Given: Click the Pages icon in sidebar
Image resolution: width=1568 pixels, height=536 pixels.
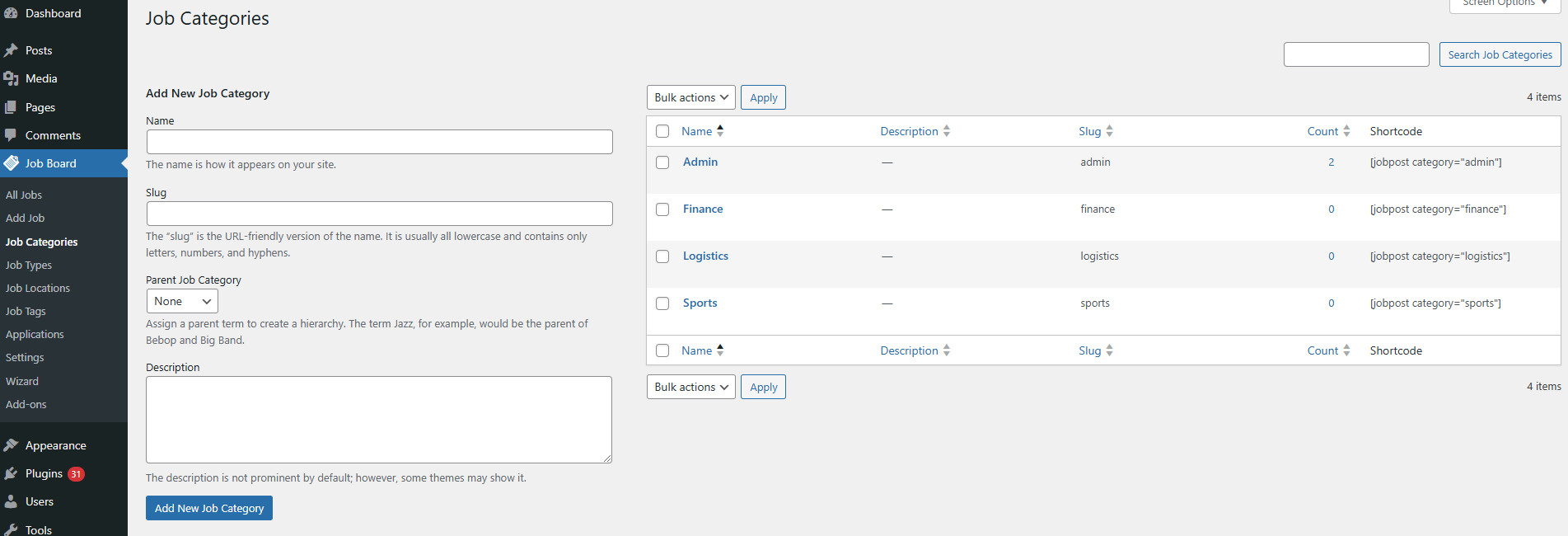Looking at the screenshot, I should pyautogui.click(x=11, y=107).
